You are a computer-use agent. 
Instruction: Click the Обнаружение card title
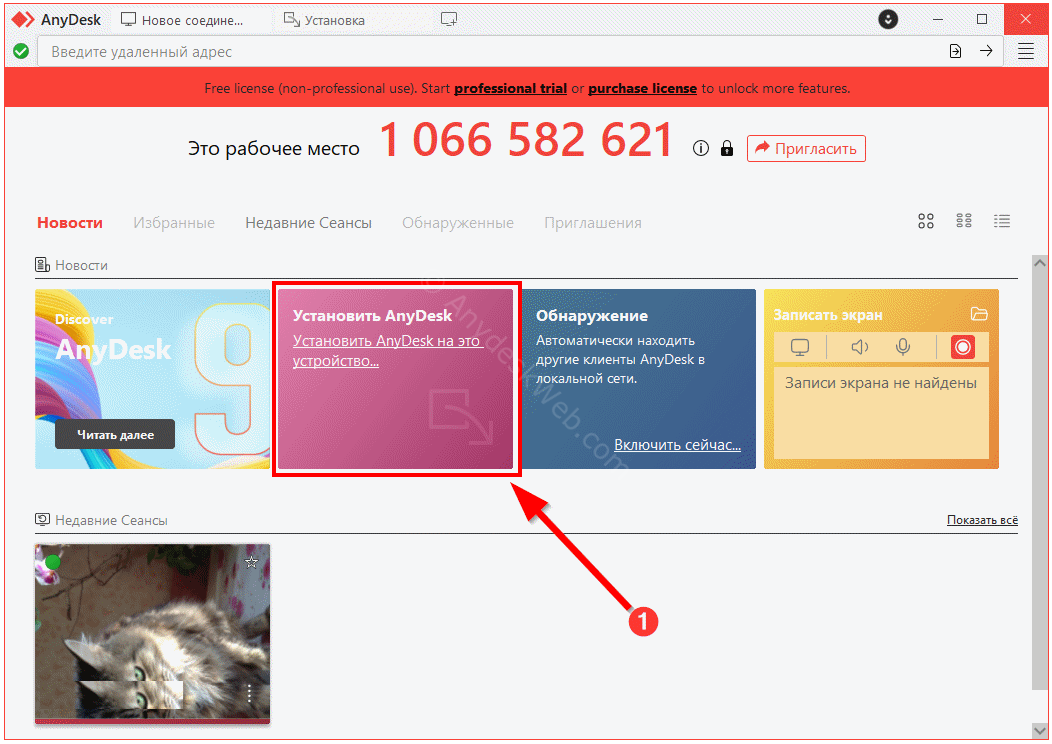coord(592,315)
